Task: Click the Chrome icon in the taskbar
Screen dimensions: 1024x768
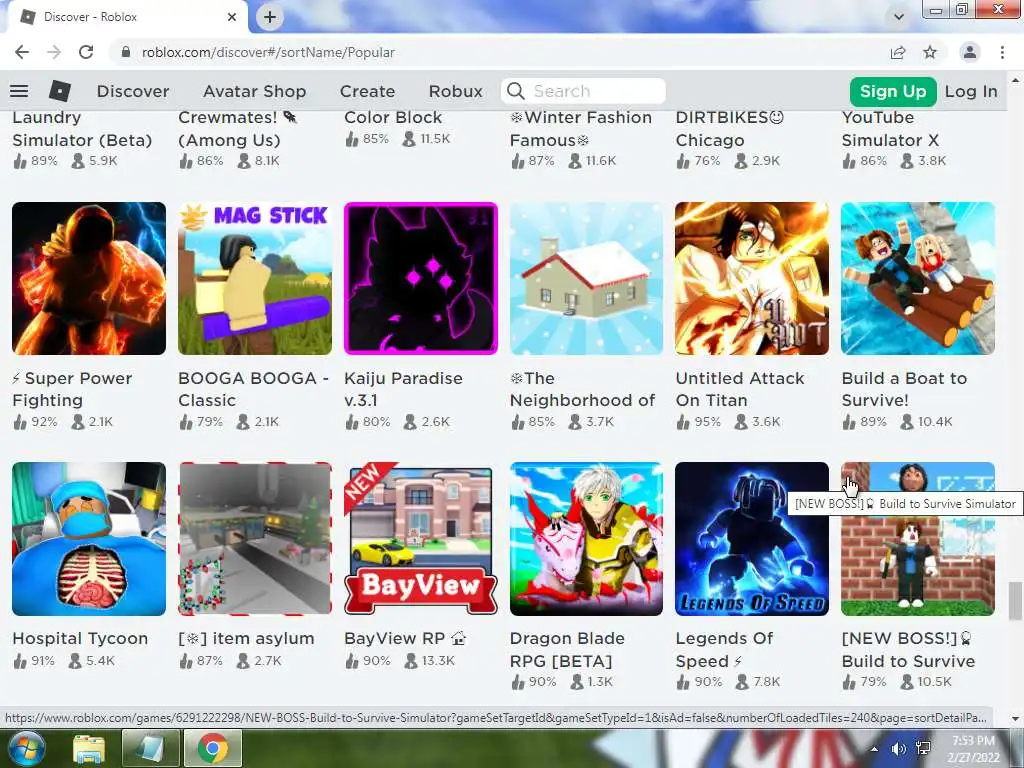Action: pyautogui.click(x=212, y=749)
